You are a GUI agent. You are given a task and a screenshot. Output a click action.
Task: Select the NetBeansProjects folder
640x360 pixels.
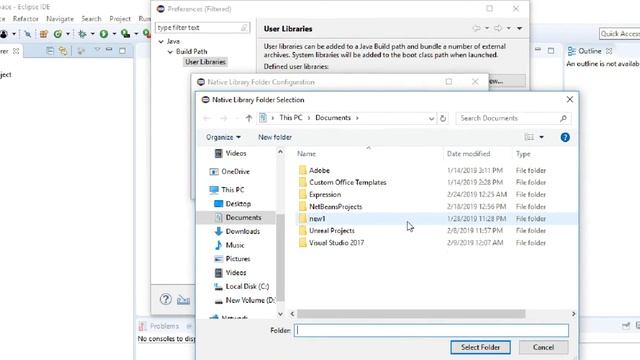click(x=335, y=207)
